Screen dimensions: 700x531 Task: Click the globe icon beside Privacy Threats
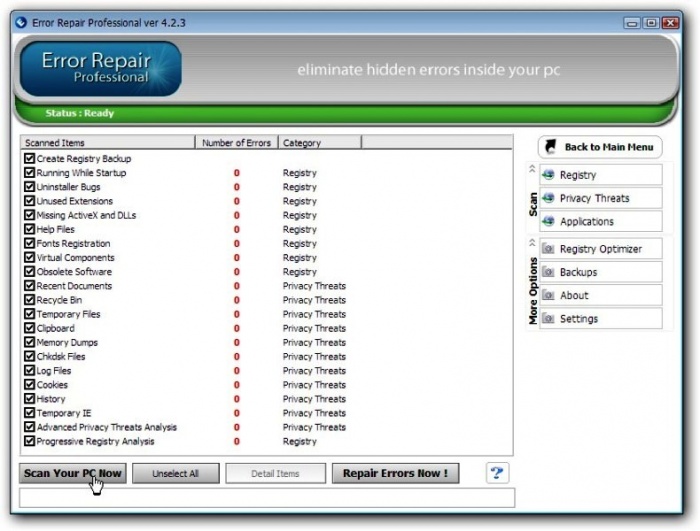548,198
